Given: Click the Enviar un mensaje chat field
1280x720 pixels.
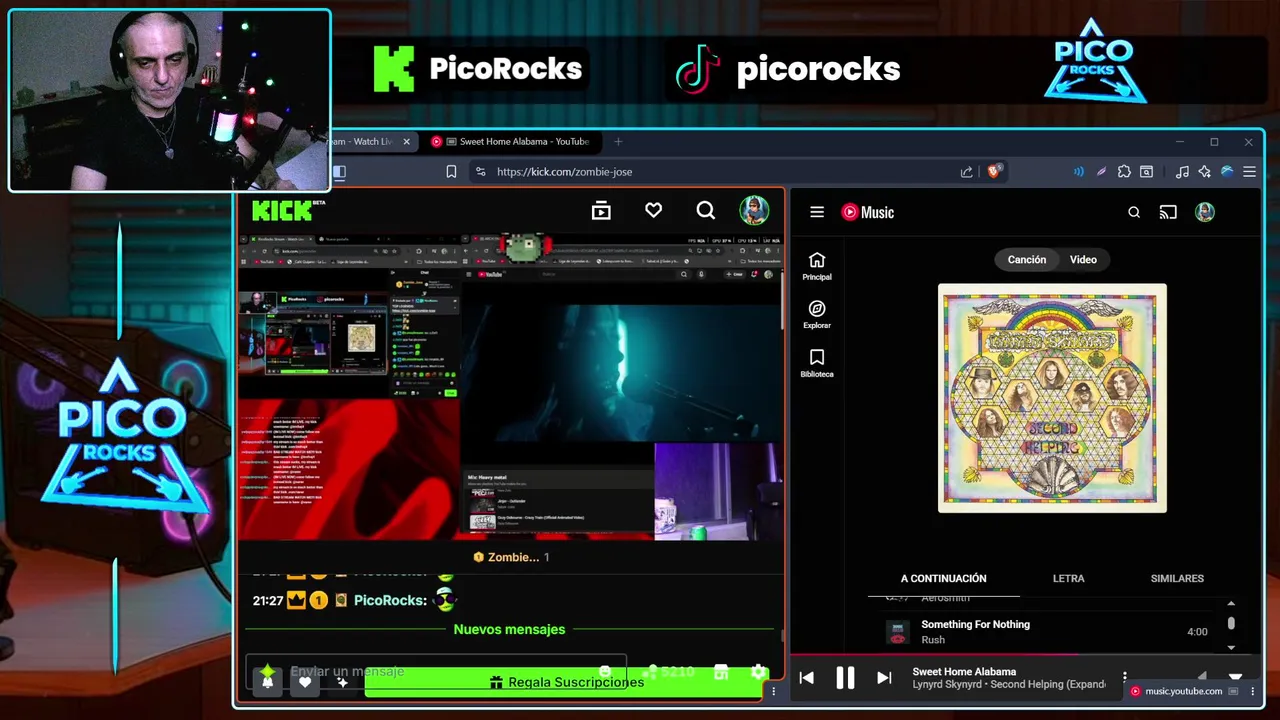Looking at the screenshot, I should click(x=436, y=671).
